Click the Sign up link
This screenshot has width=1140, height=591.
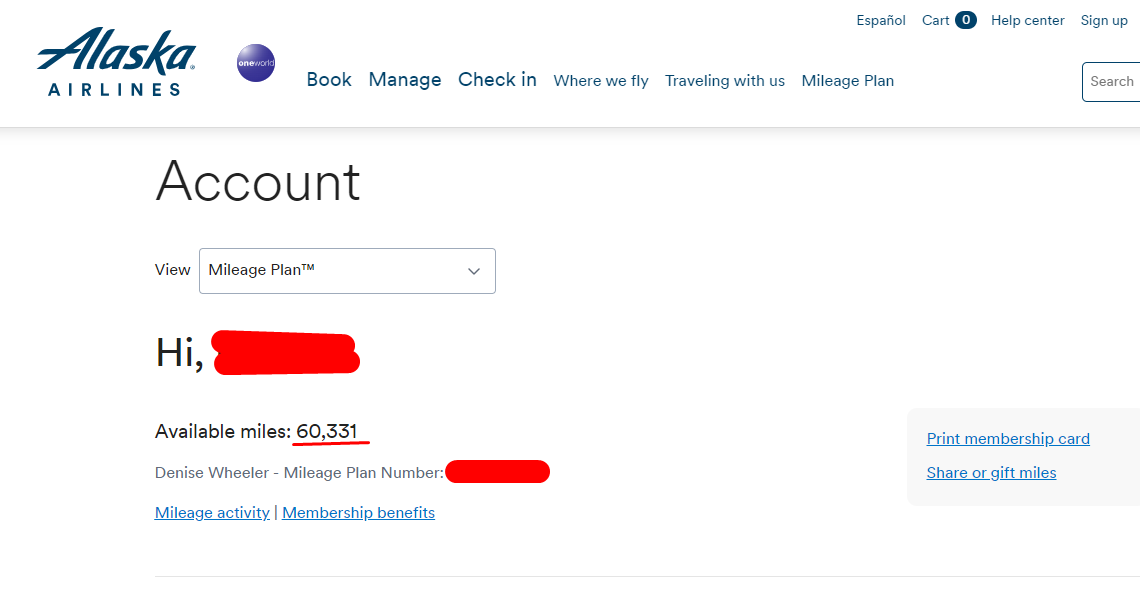click(1104, 20)
